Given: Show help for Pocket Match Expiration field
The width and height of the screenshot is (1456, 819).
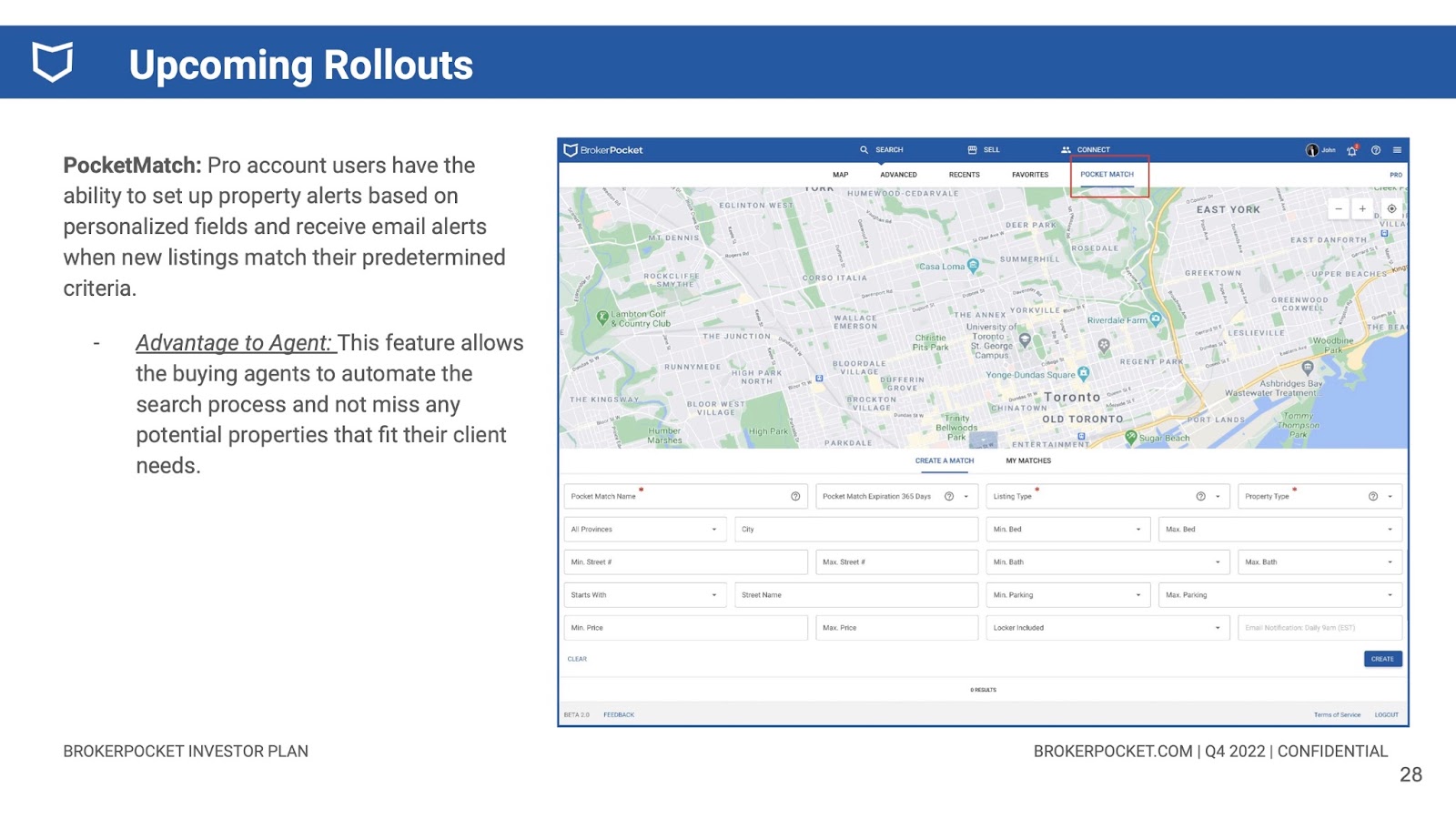Looking at the screenshot, I should point(949,497).
